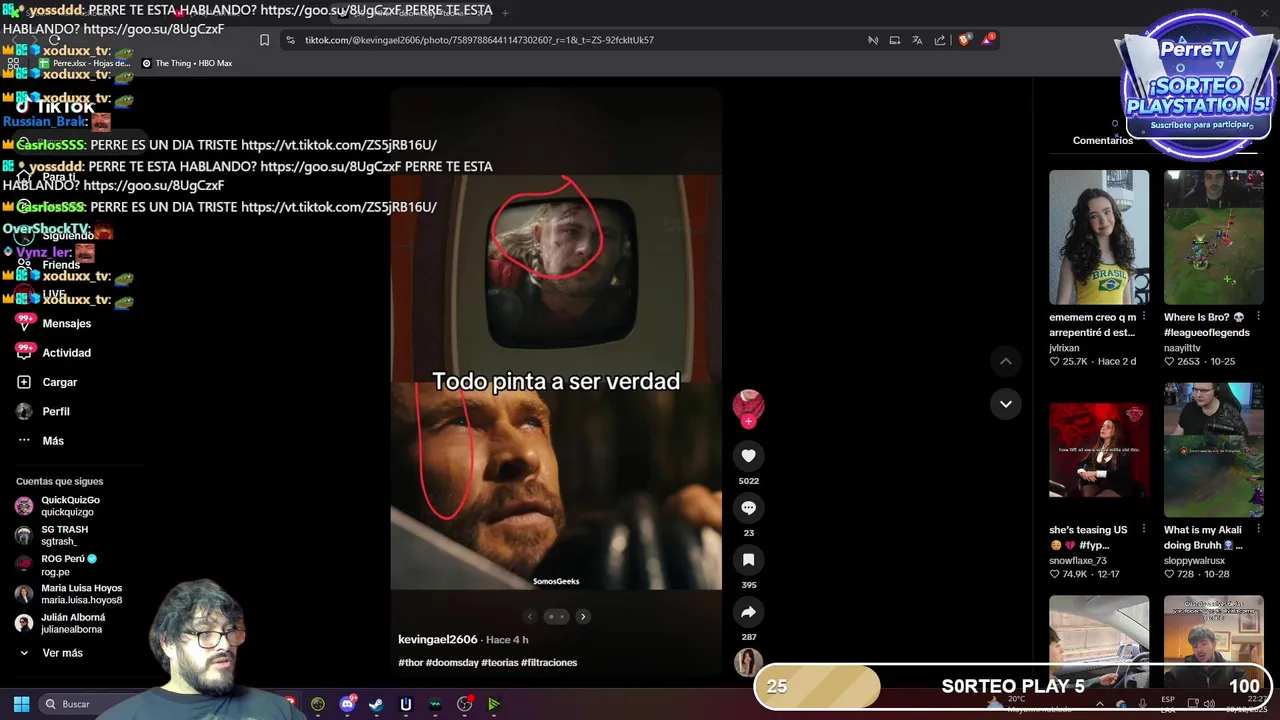
Task: Go to the previous video with up chevron
Action: click(x=1006, y=361)
